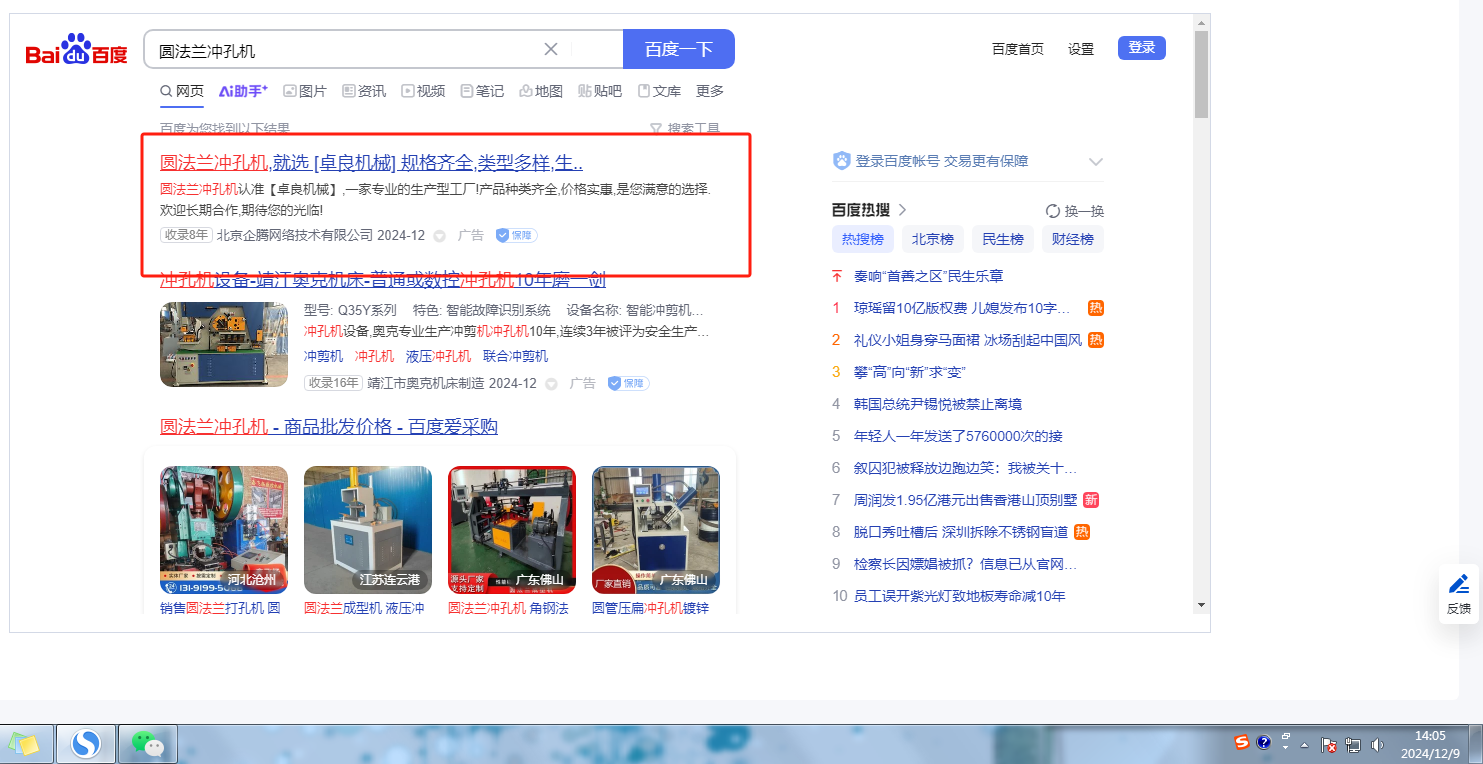Click the 保障 badge on the 靖江奥克 ad
The height and width of the screenshot is (764, 1483).
point(629,383)
